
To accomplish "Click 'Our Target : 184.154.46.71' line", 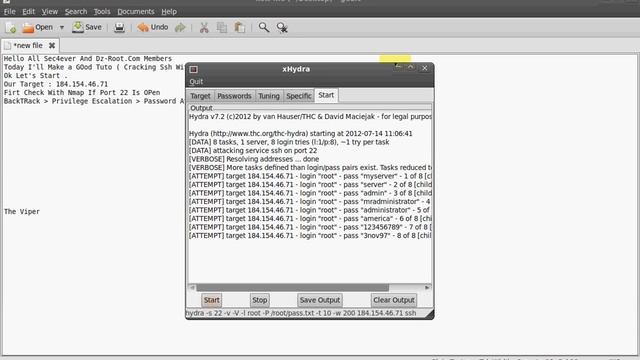I will [56, 84].
